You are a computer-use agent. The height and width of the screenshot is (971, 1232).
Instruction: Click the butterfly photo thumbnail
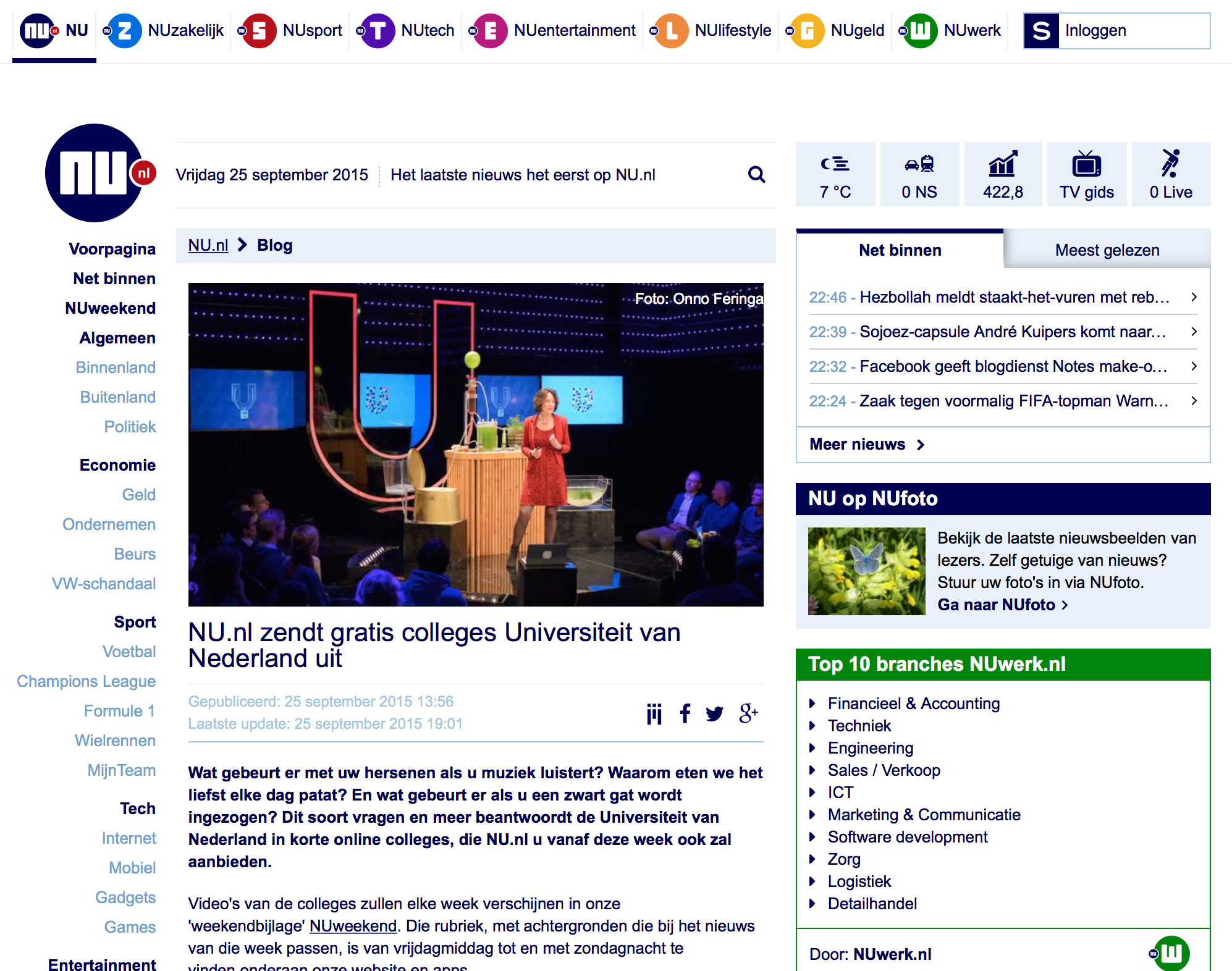(x=866, y=570)
